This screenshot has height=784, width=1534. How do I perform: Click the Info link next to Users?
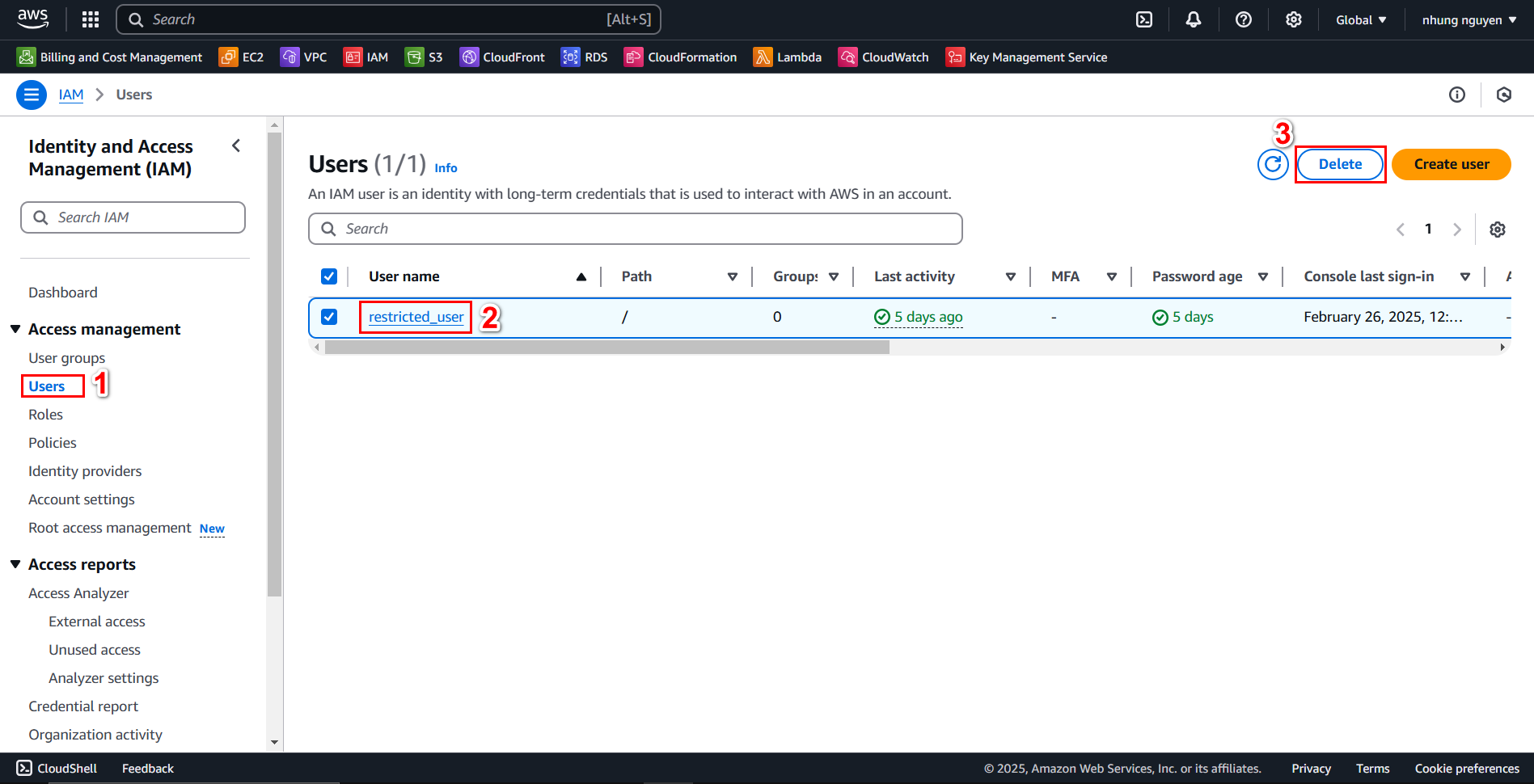(x=446, y=168)
